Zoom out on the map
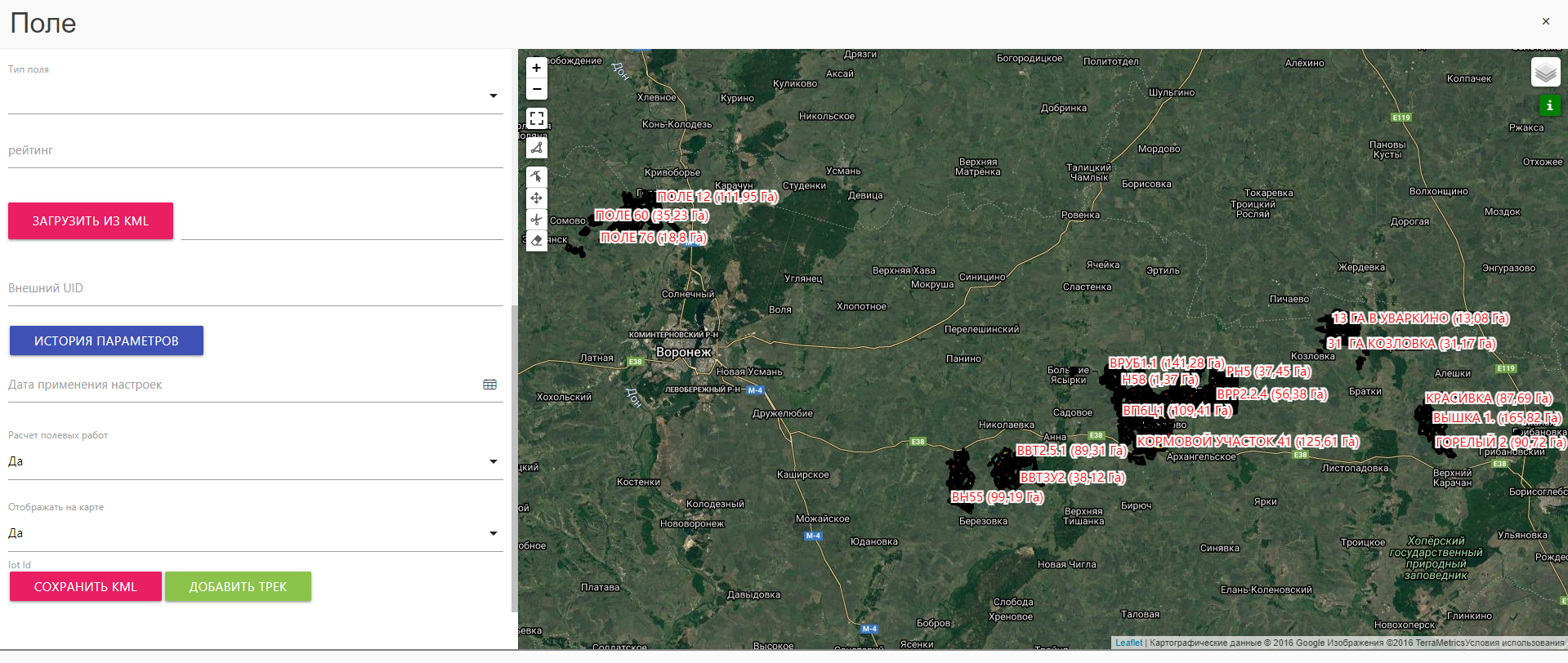Image resolution: width=1568 pixels, height=663 pixels. click(x=537, y=89)
